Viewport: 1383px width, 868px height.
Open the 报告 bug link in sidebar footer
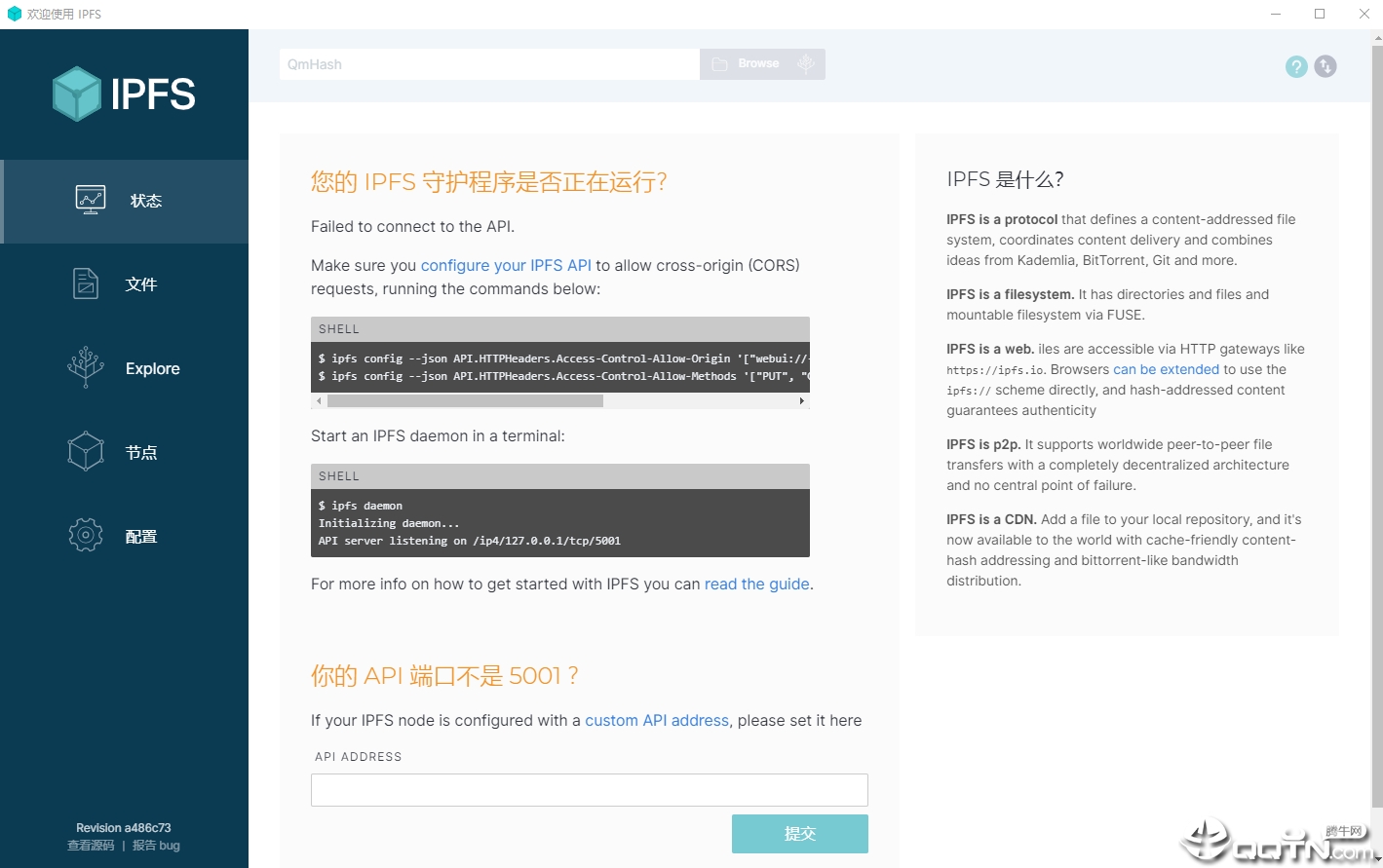coord(155,845)
